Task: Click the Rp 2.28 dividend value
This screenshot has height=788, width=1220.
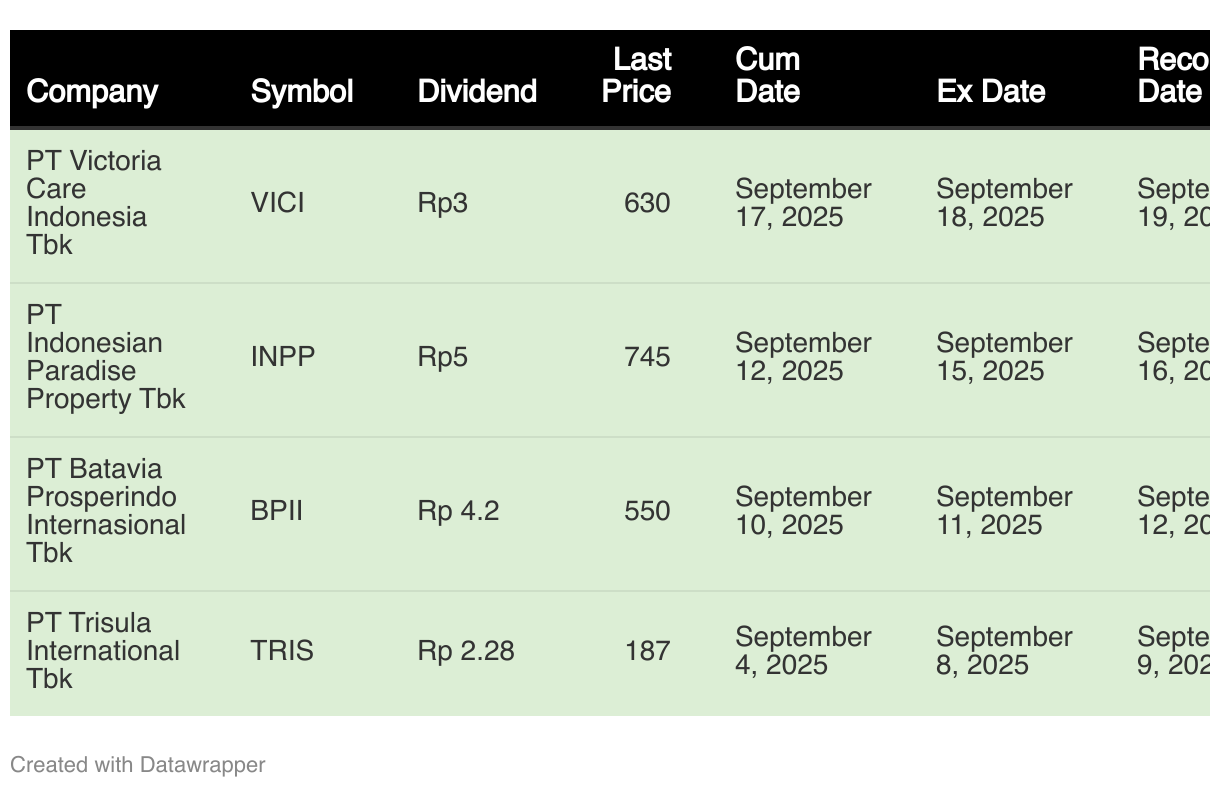Action: click(466, 651)
